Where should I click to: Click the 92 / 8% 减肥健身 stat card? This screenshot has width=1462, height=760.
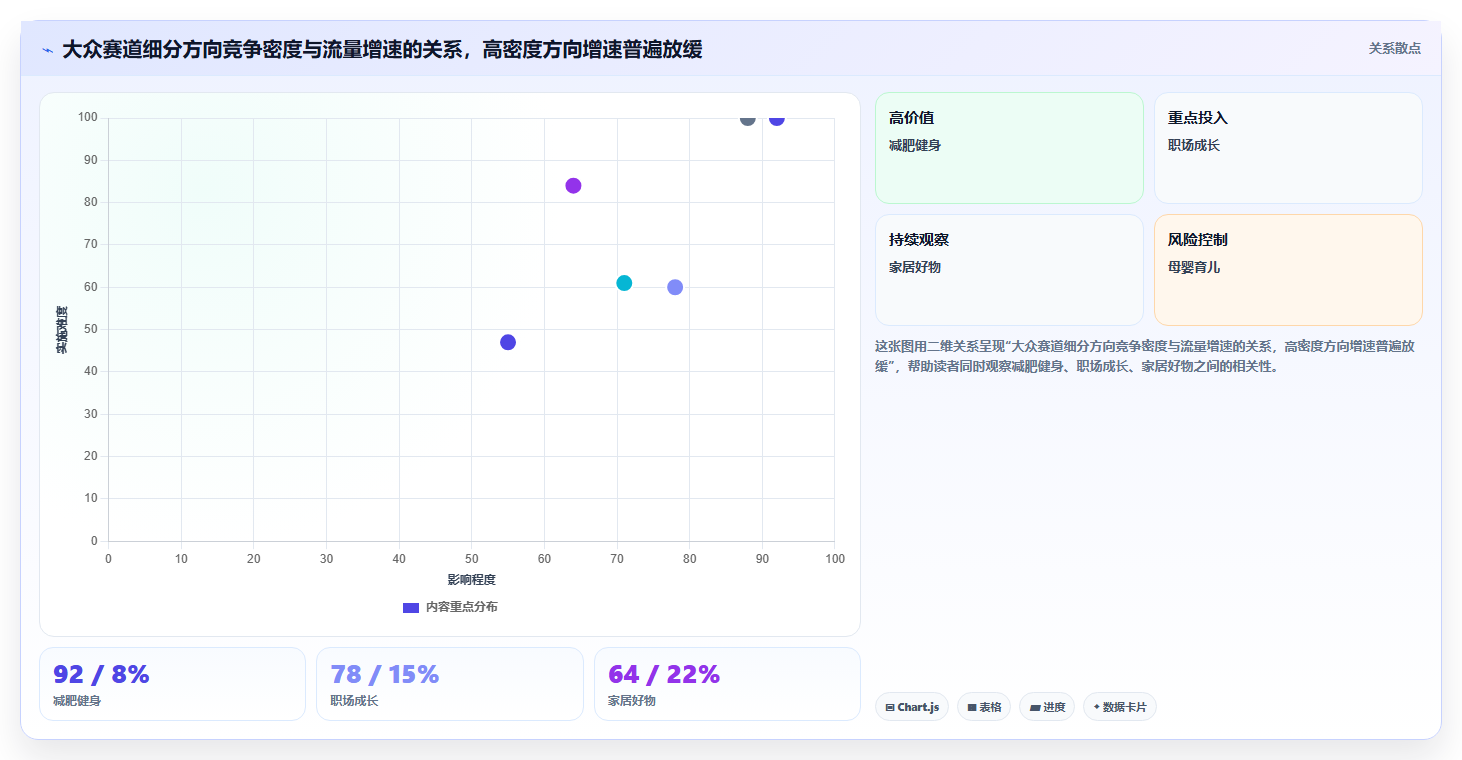point(172,684)
